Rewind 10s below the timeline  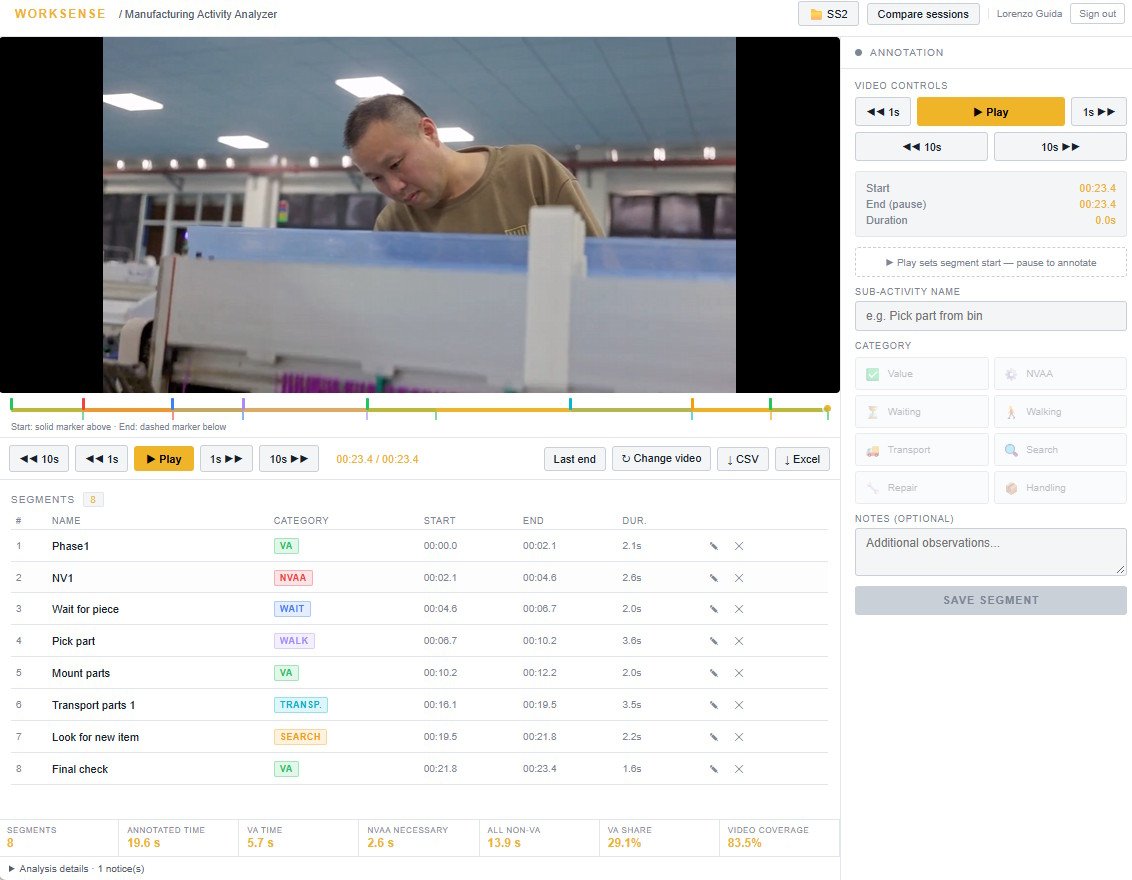39,458
